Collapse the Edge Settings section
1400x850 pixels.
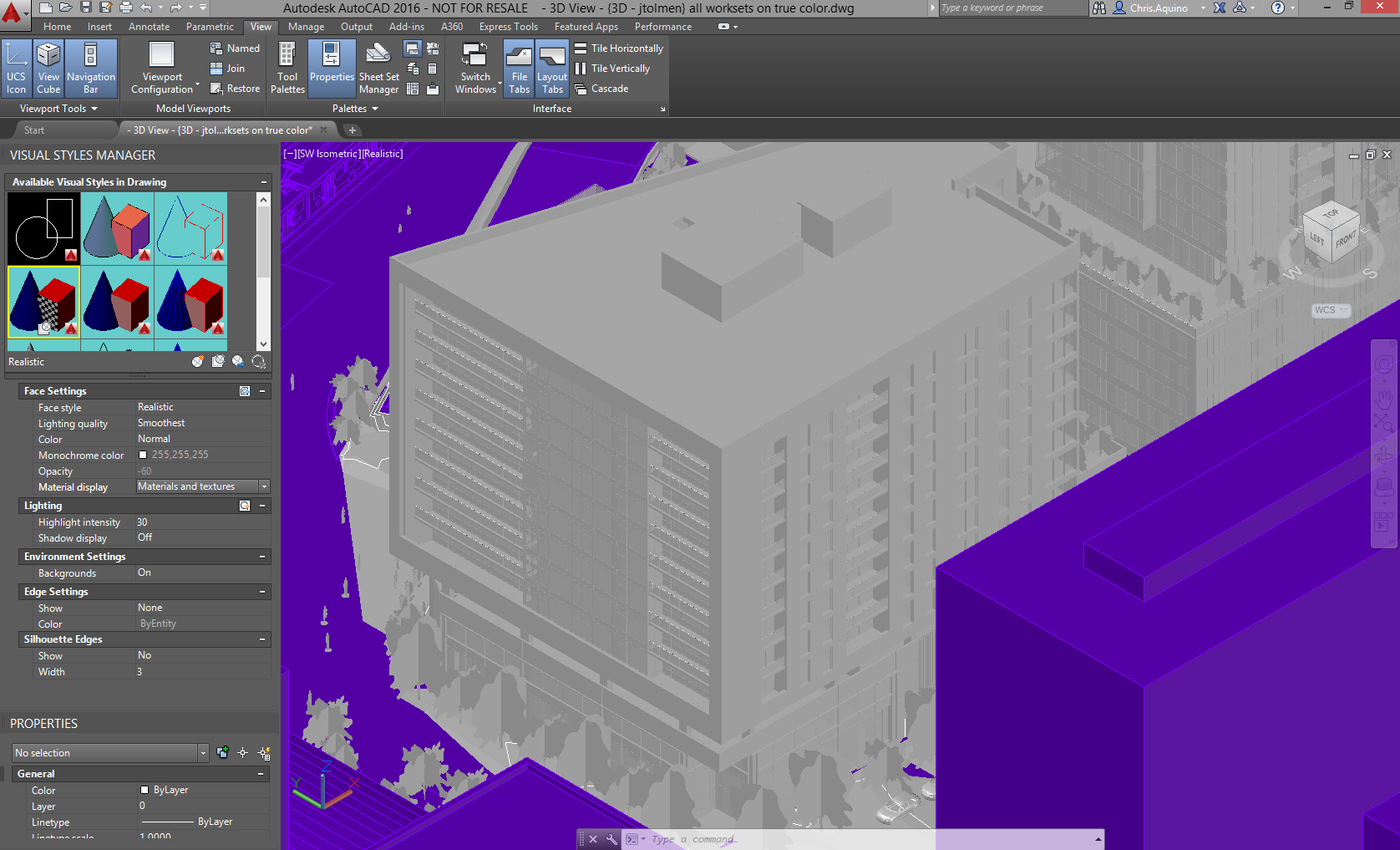tap(261, 591)
